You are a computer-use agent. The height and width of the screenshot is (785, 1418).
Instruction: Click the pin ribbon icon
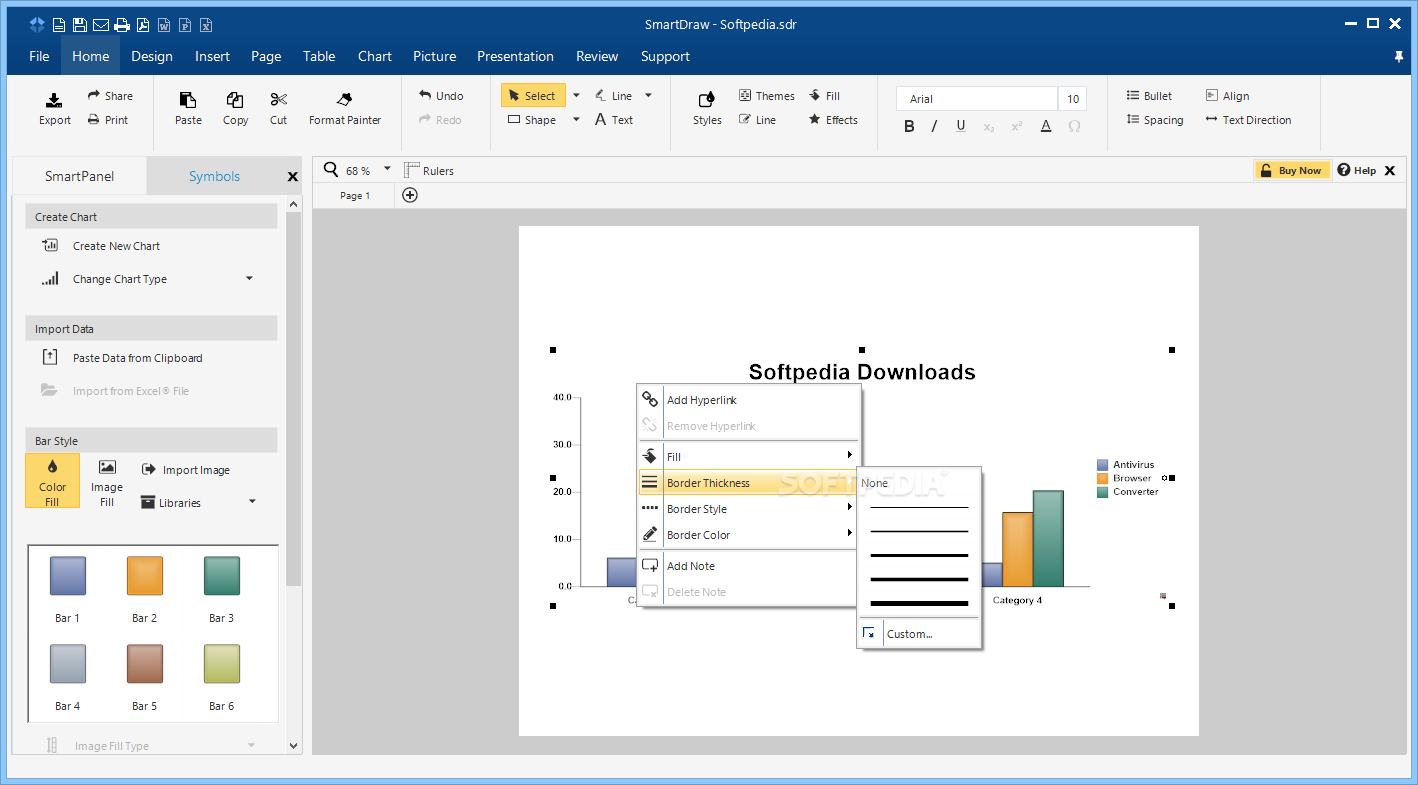point(1399,56)
